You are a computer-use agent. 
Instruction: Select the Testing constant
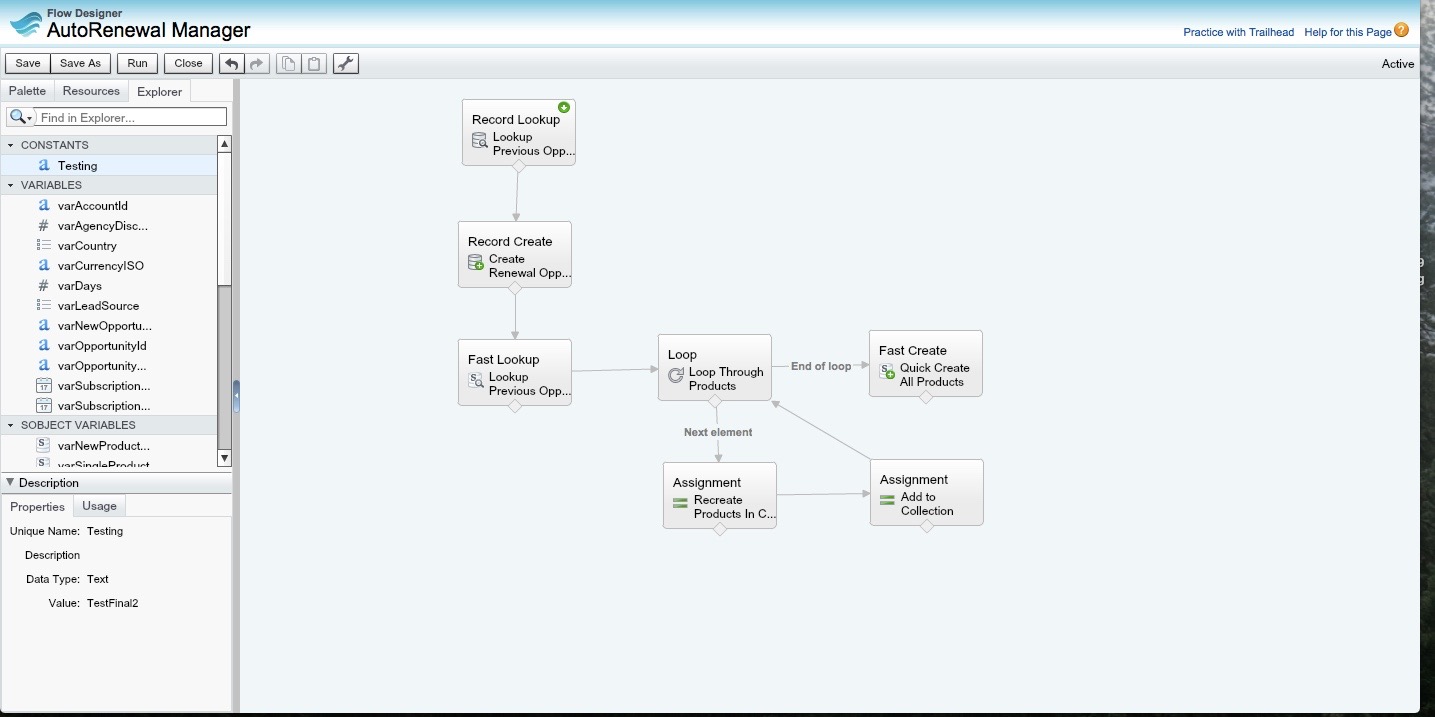tap(109, 166)
